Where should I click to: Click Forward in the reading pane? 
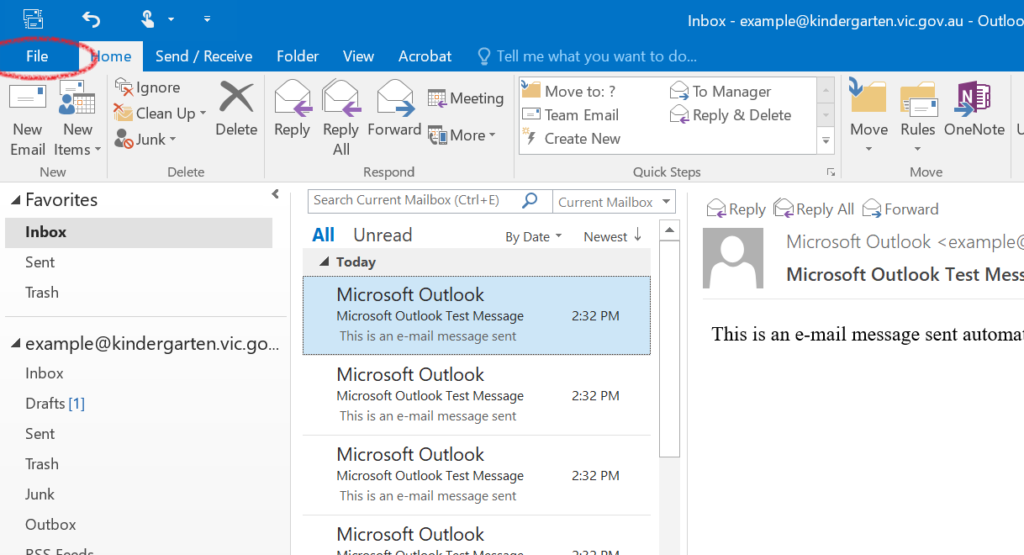(x=901, y=209)
